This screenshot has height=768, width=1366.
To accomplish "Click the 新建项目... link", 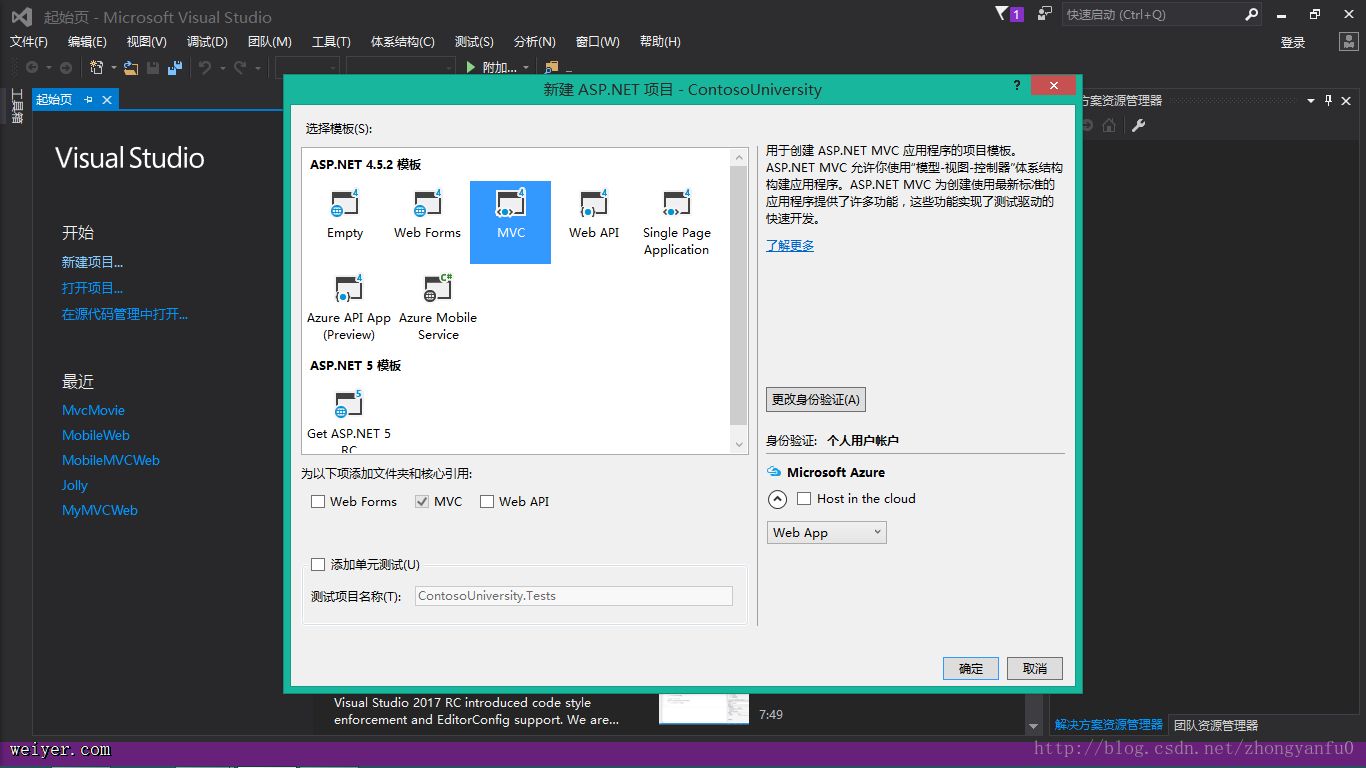I will click(x=92, y=262).
